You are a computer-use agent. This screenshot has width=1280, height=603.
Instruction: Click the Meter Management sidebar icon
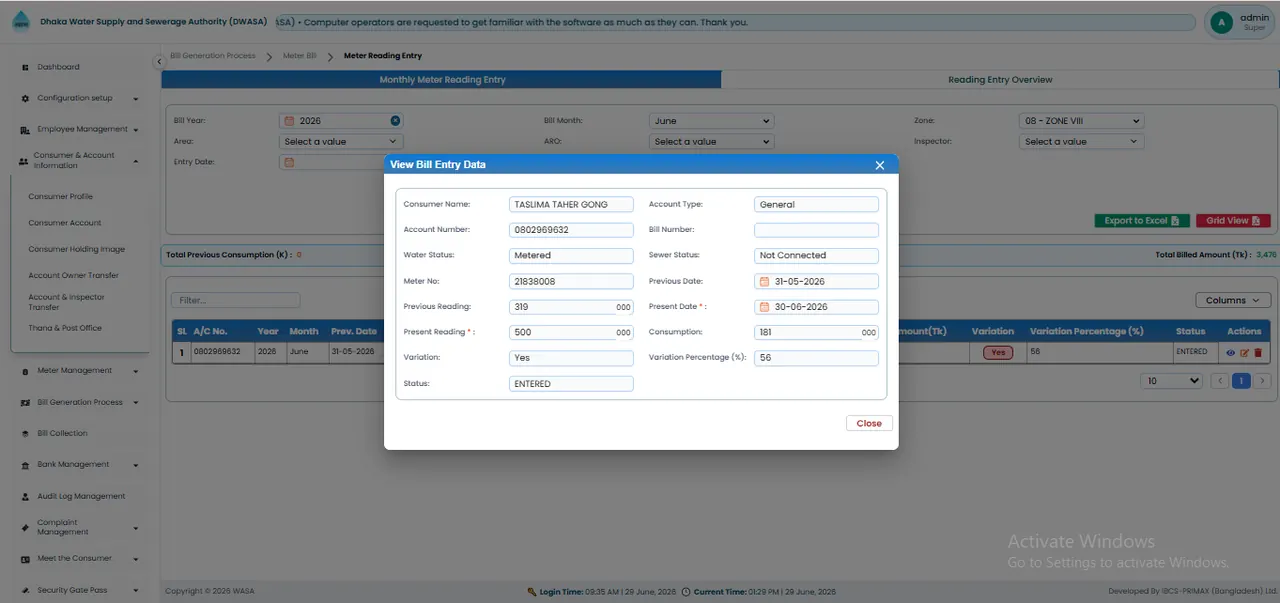point(25,371)
